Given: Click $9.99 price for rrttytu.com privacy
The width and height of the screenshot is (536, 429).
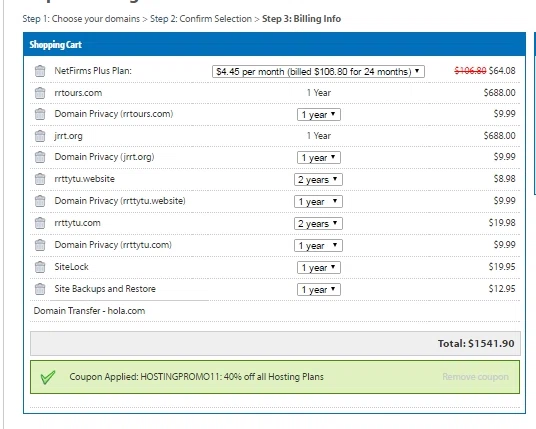Looking at the screenshot, I should point(505,245).
